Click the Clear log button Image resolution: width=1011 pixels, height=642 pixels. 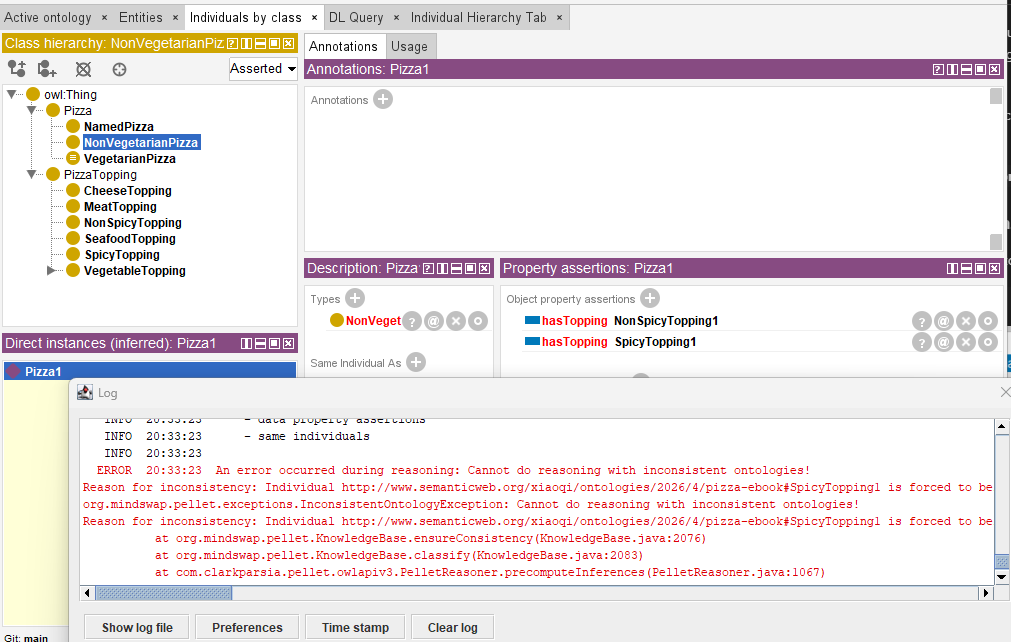453,627
